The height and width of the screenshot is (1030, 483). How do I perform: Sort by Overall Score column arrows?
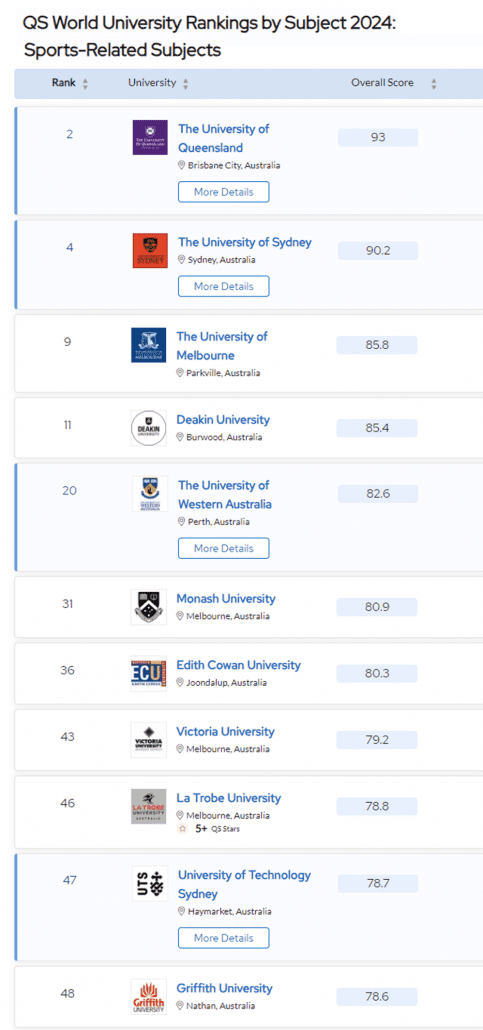(433, 84)
